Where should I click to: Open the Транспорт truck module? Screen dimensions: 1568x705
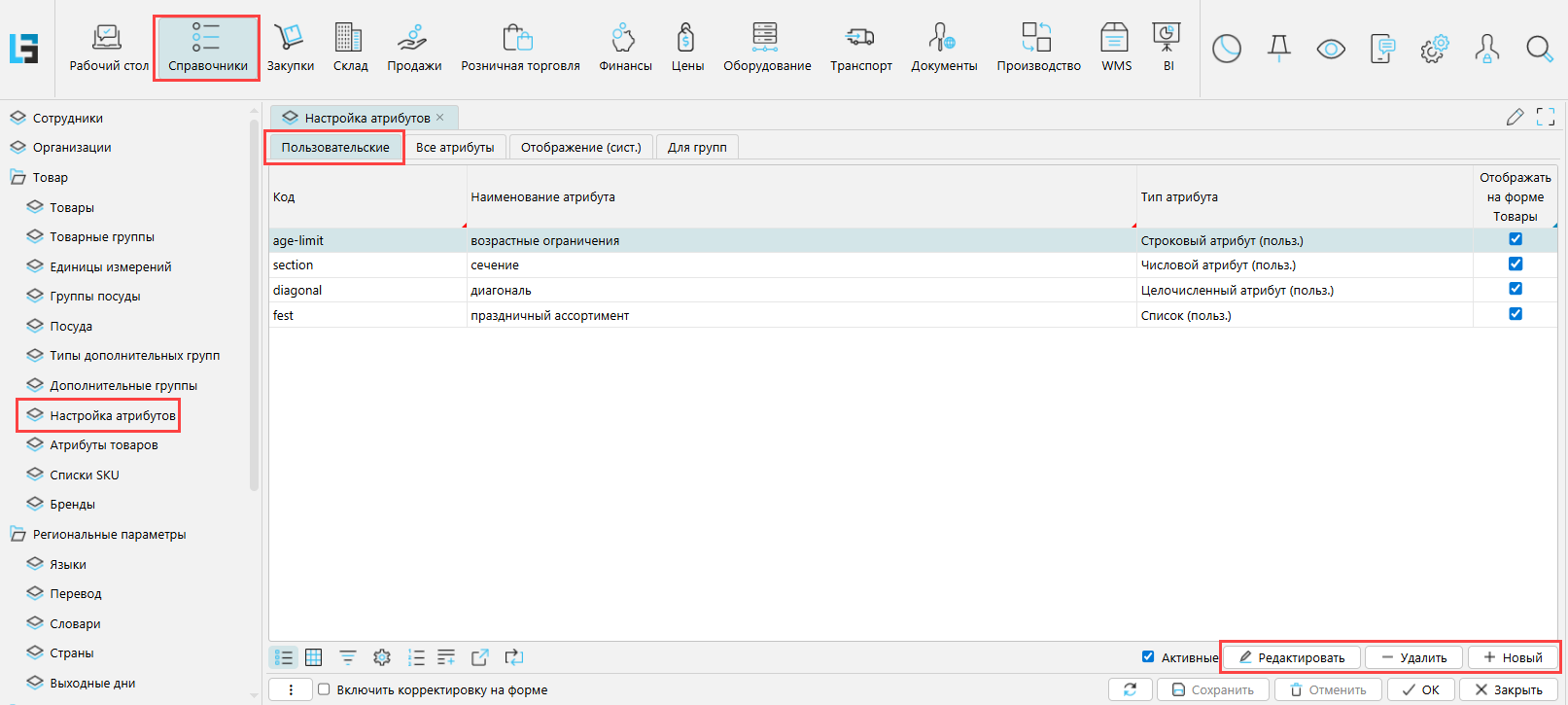pos(860,48)
